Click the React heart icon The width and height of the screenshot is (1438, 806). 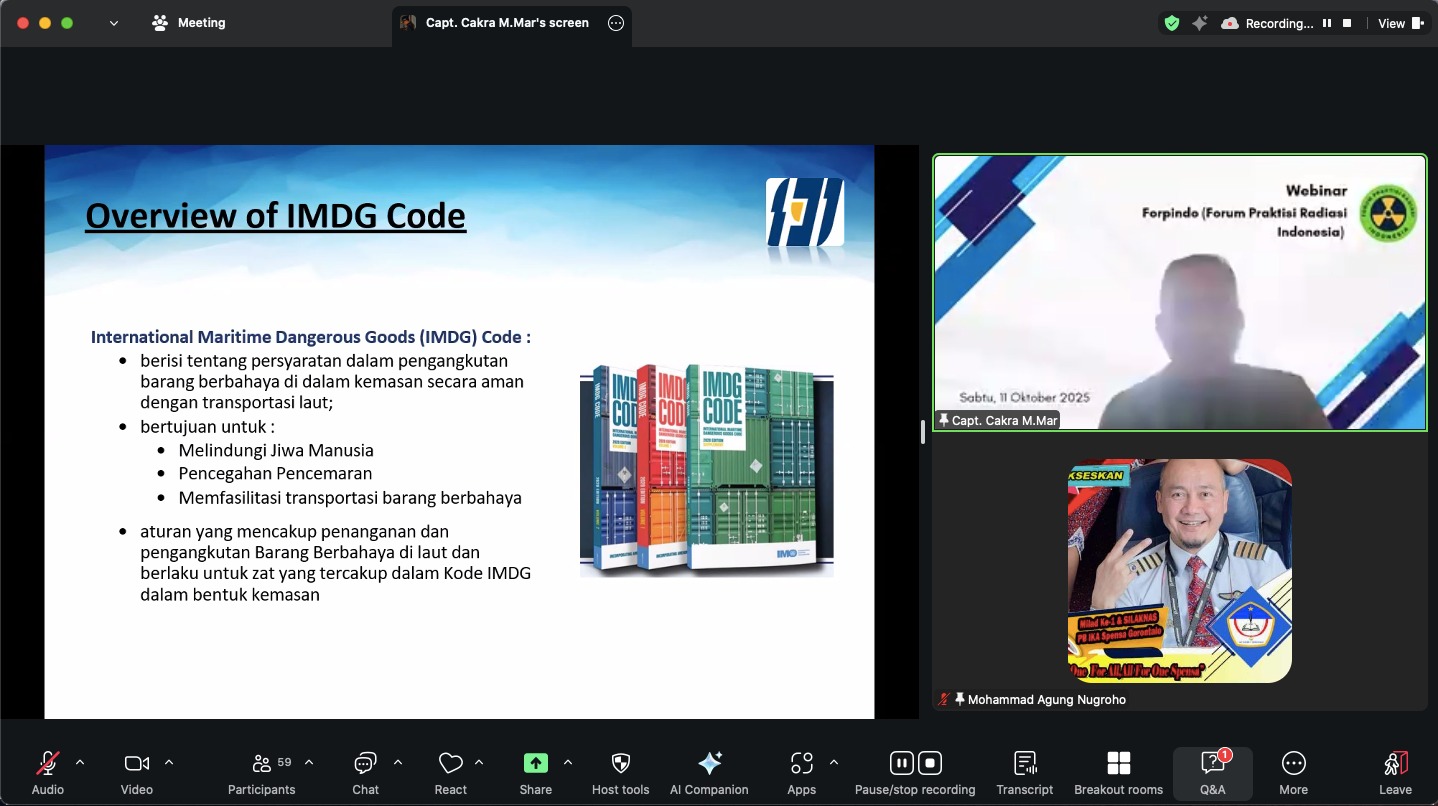coord(450,764)
